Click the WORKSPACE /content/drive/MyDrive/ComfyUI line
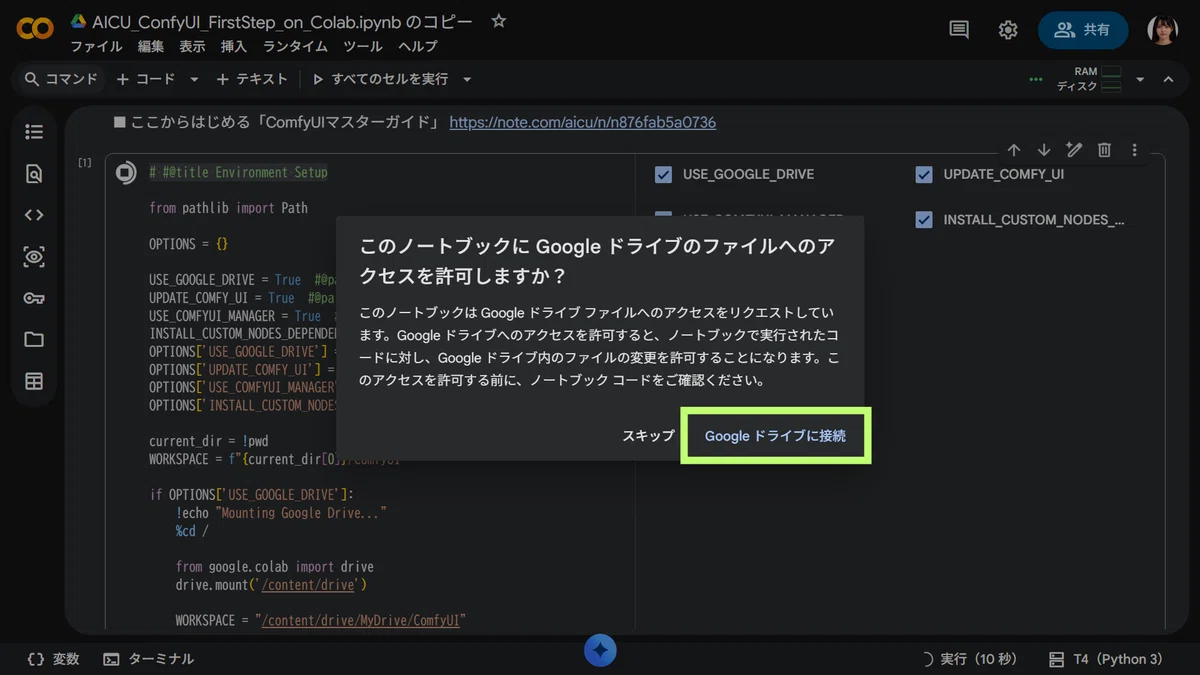Image resolution: width=1200 pixels, height=675 pixels. point(321,621)
